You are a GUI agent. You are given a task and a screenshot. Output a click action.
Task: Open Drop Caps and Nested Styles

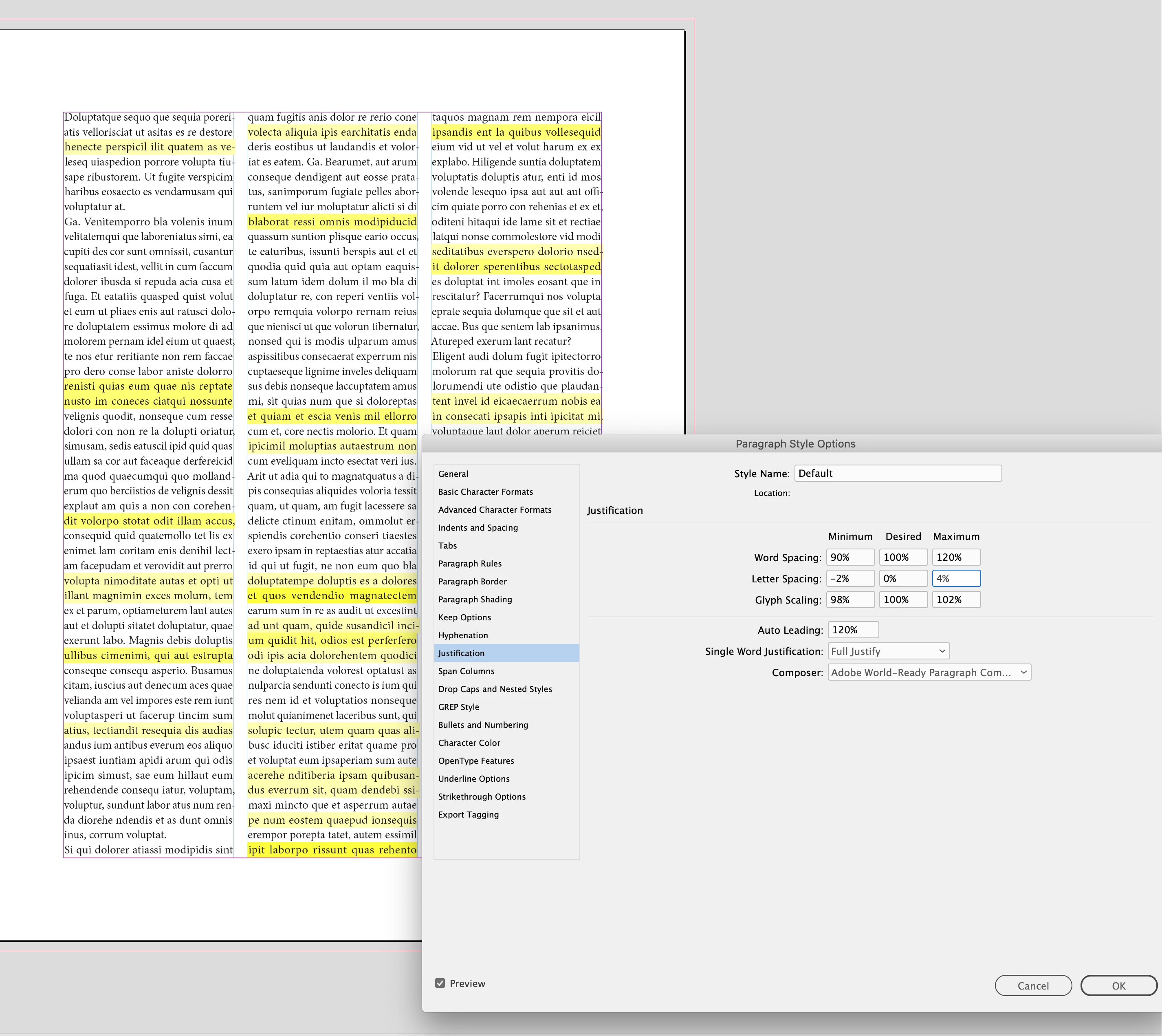[x=495, y=689]
